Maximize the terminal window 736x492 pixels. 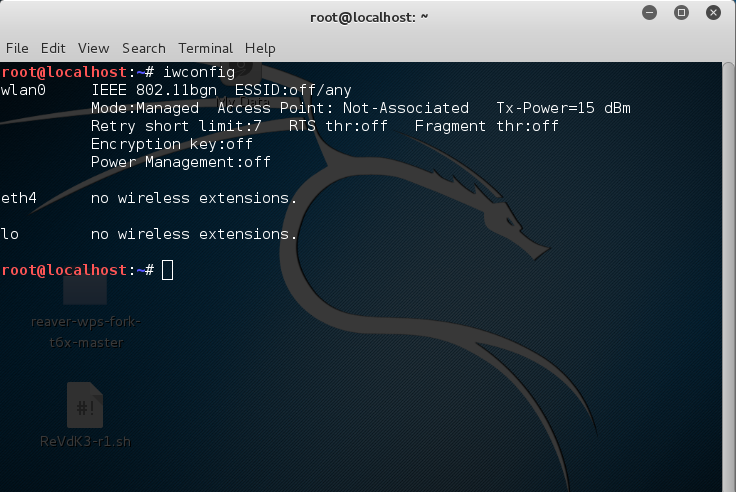tap(681, 13)
